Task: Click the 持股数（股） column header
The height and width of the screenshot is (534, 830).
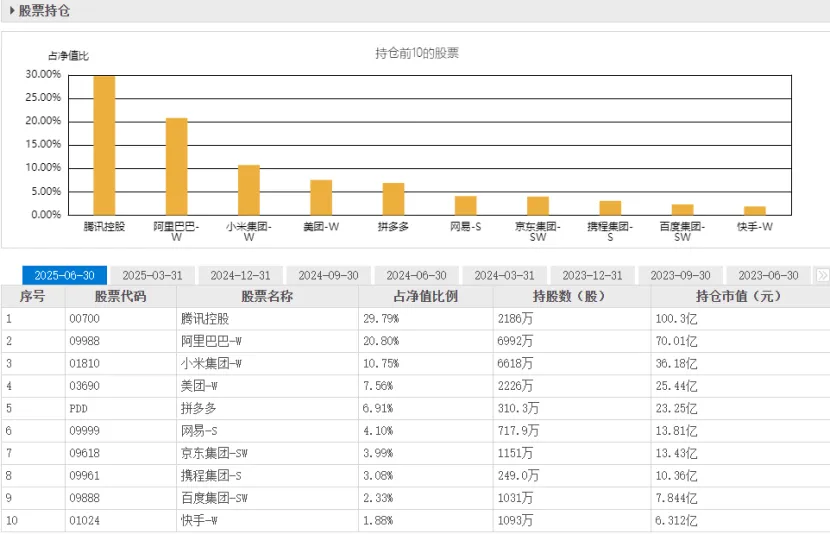Action: pyautogui.click(x=571, y=297)
